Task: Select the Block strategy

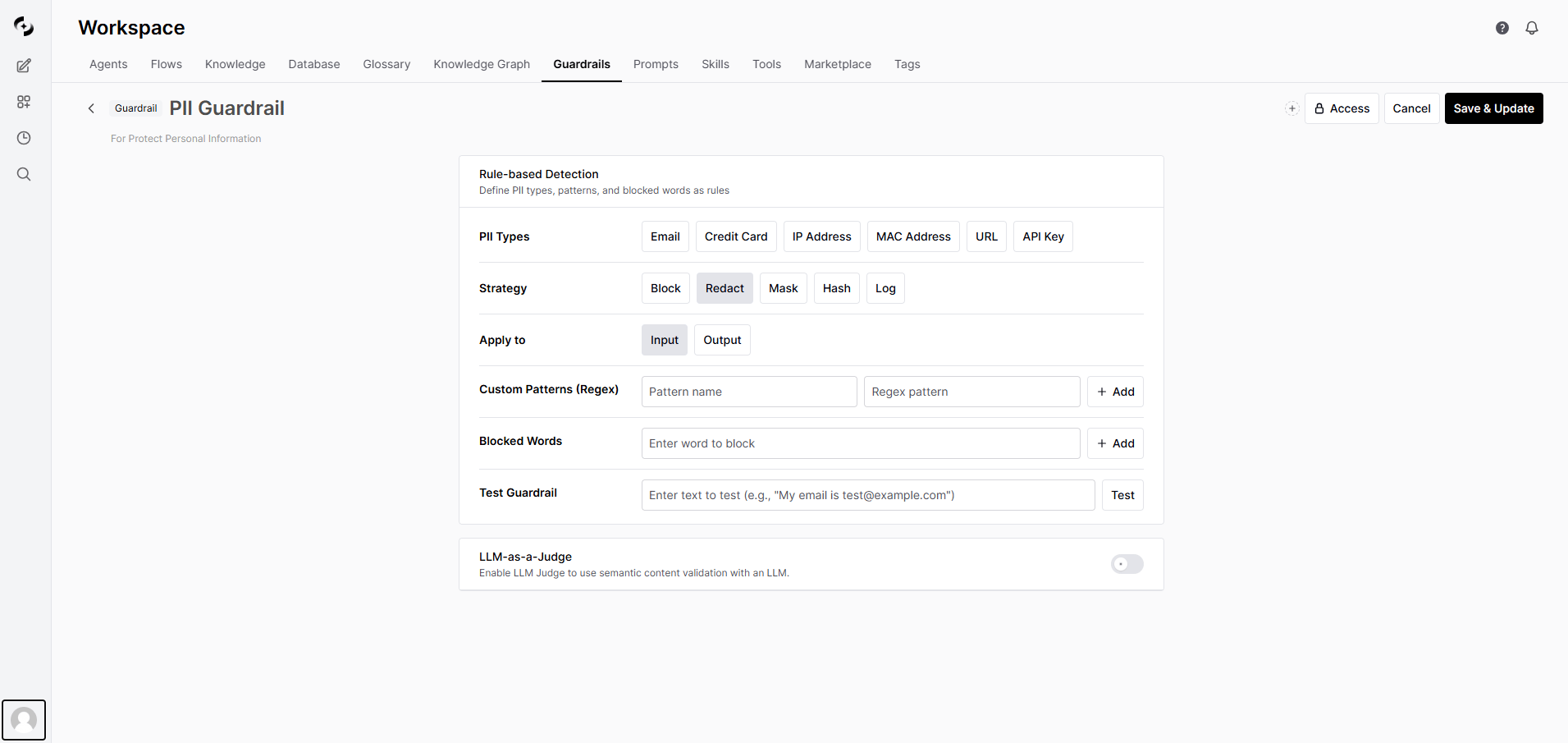Action: pos(665,288)
